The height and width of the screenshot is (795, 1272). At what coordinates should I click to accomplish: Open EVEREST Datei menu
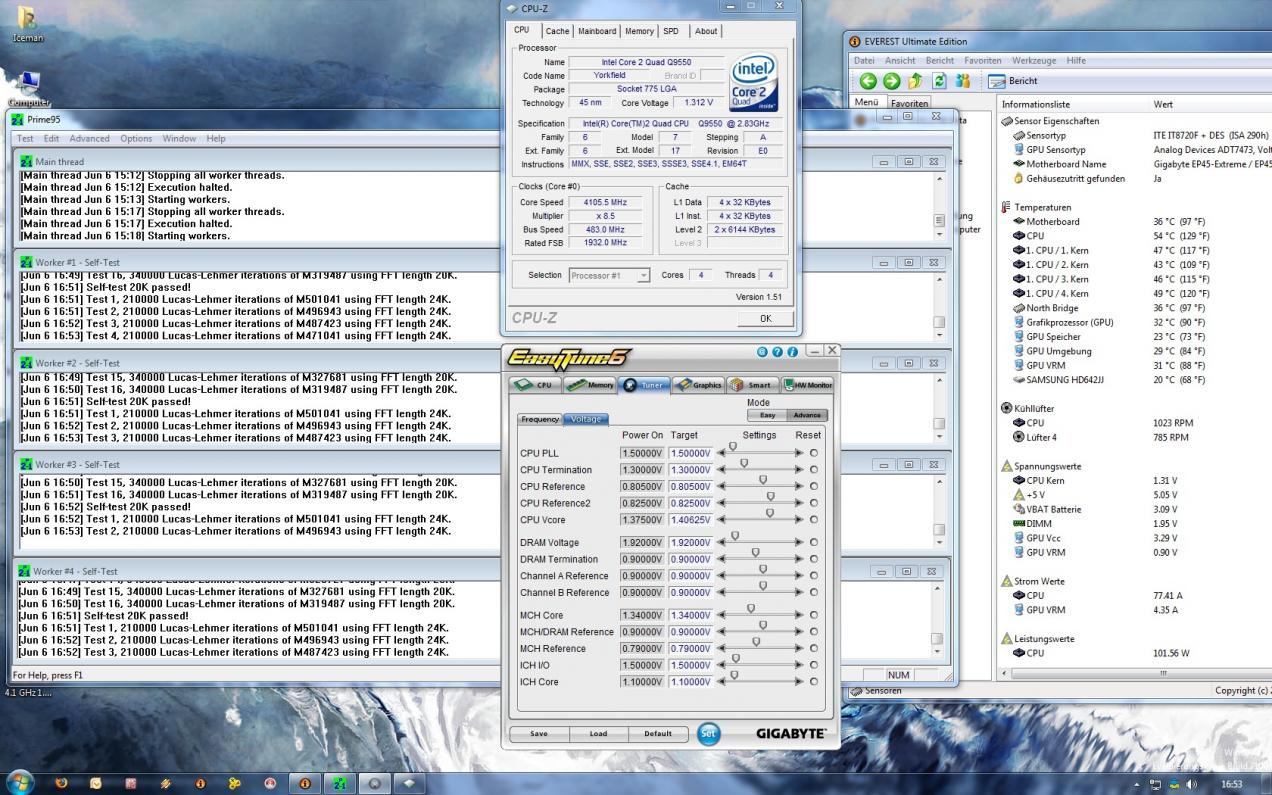[x=864, y=60]
